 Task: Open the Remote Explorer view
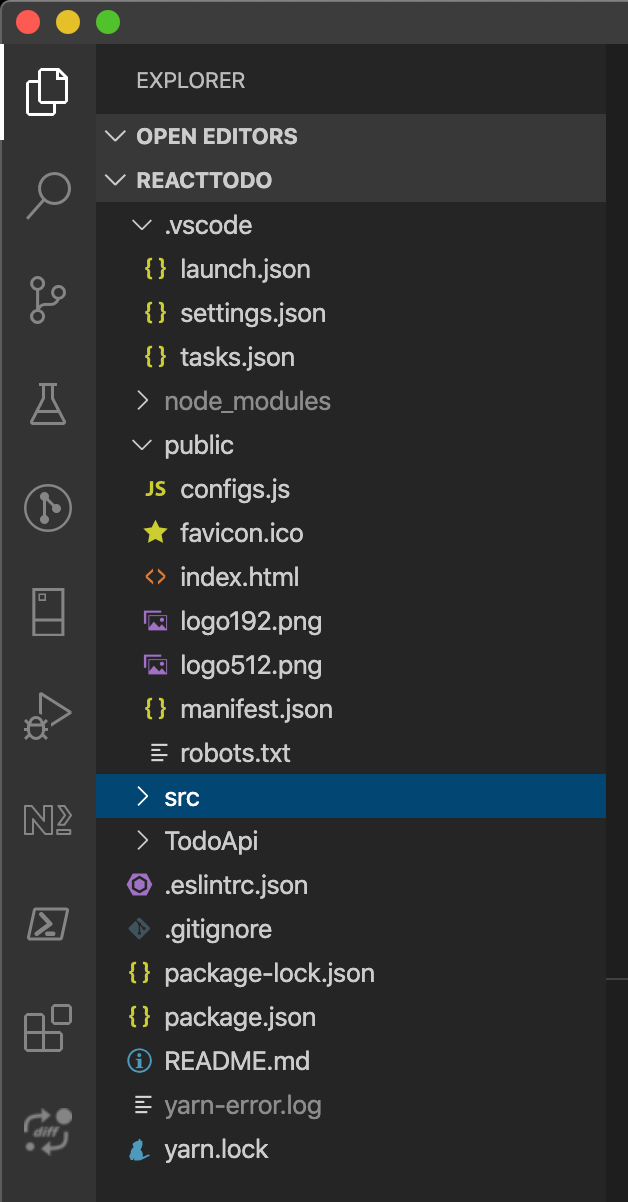coord(47,612)
